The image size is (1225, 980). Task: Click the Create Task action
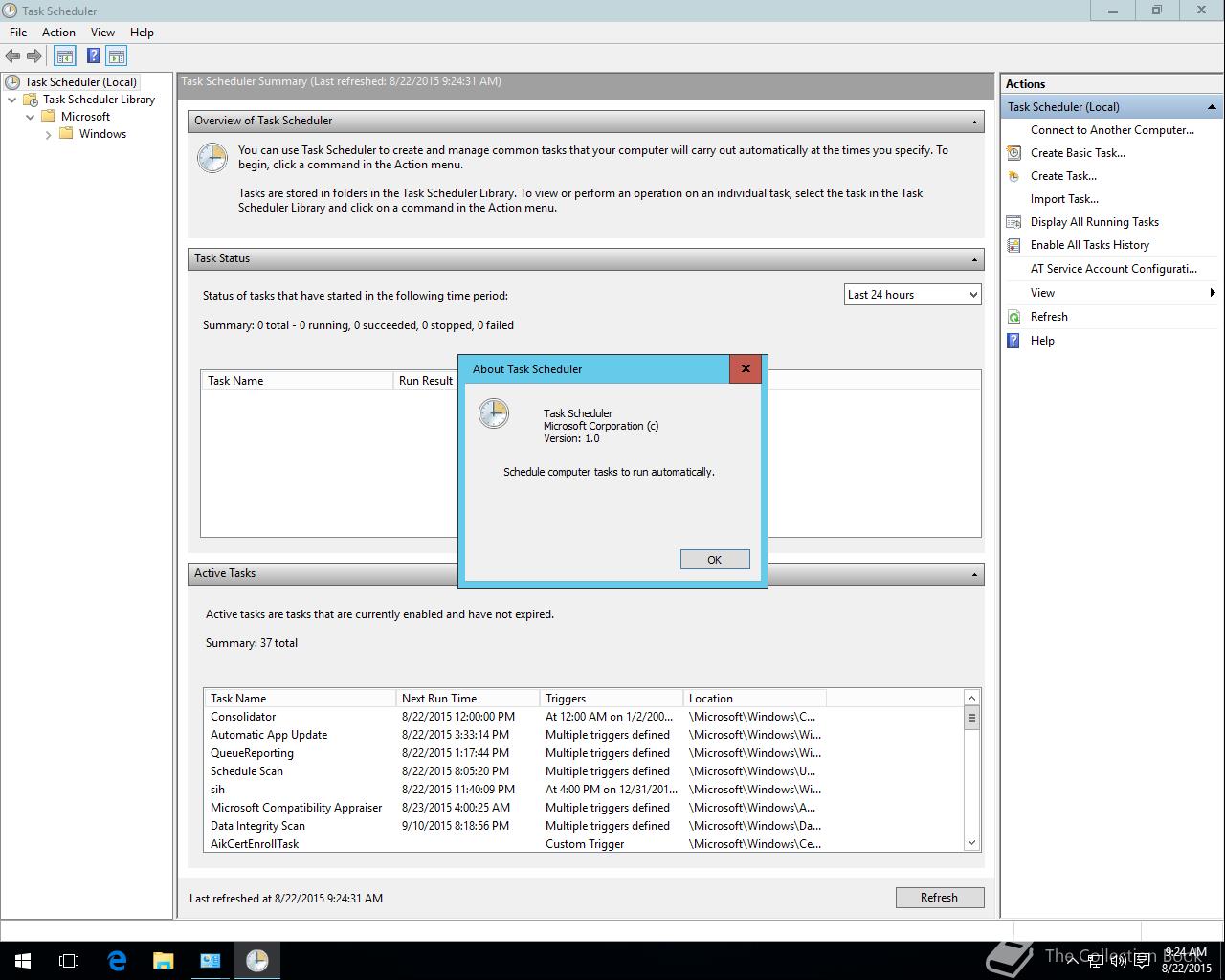coord(1063,176)
